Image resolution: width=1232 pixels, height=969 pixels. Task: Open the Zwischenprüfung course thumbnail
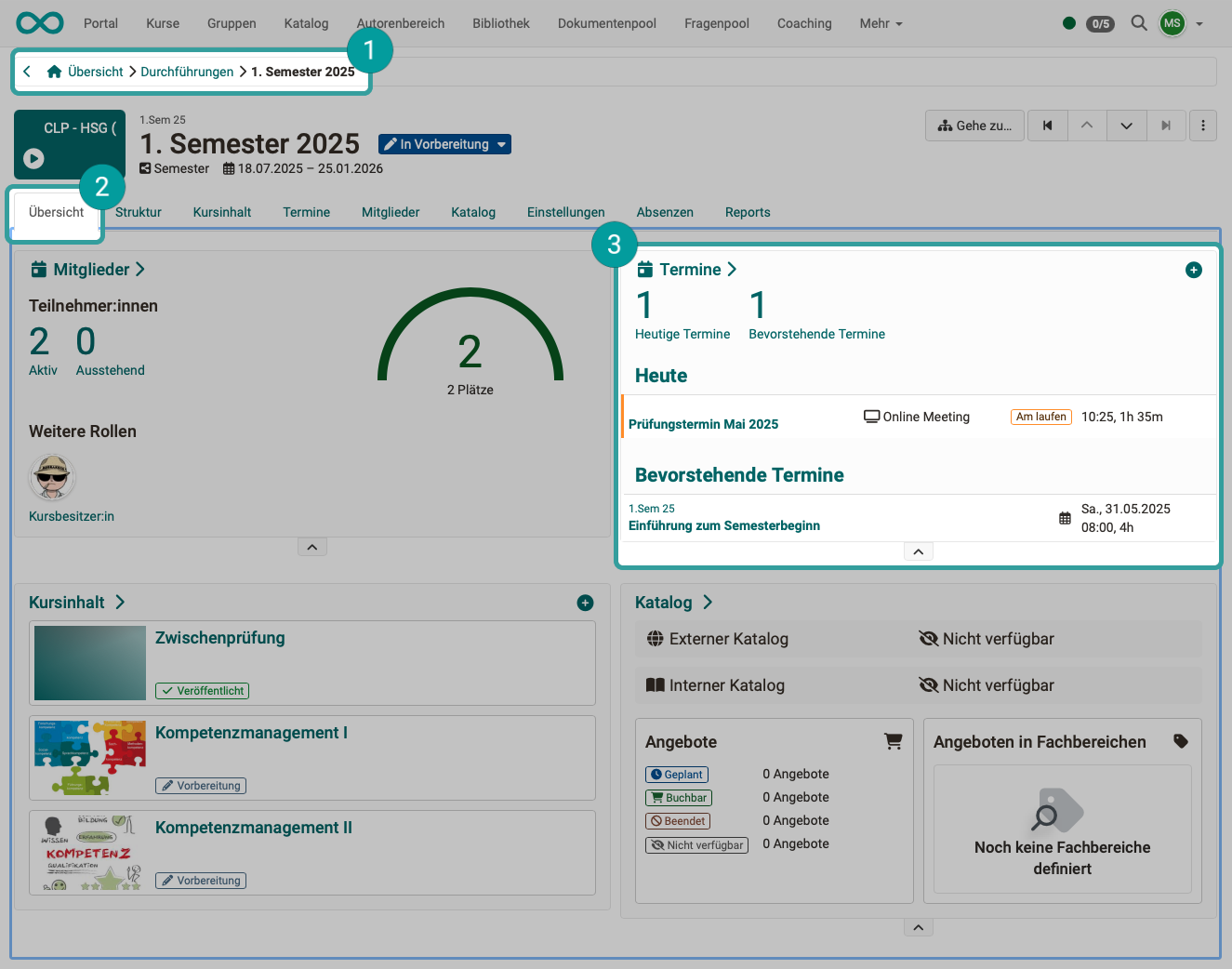pos(89,662)
